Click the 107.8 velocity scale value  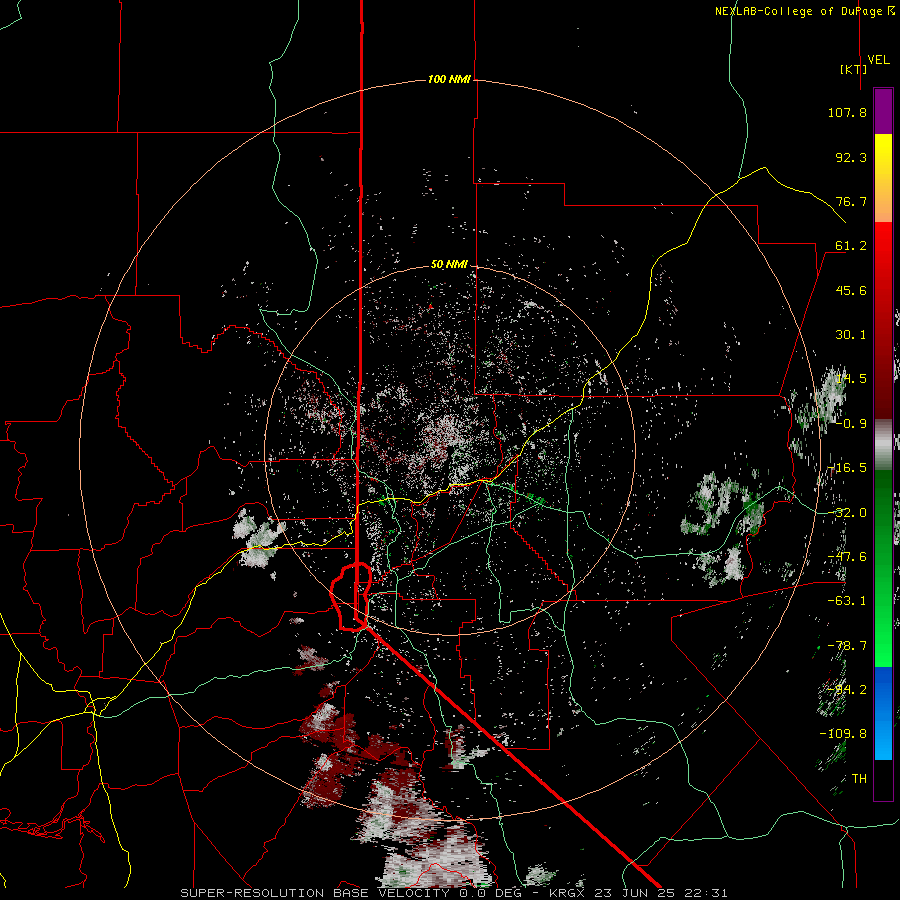847,112
